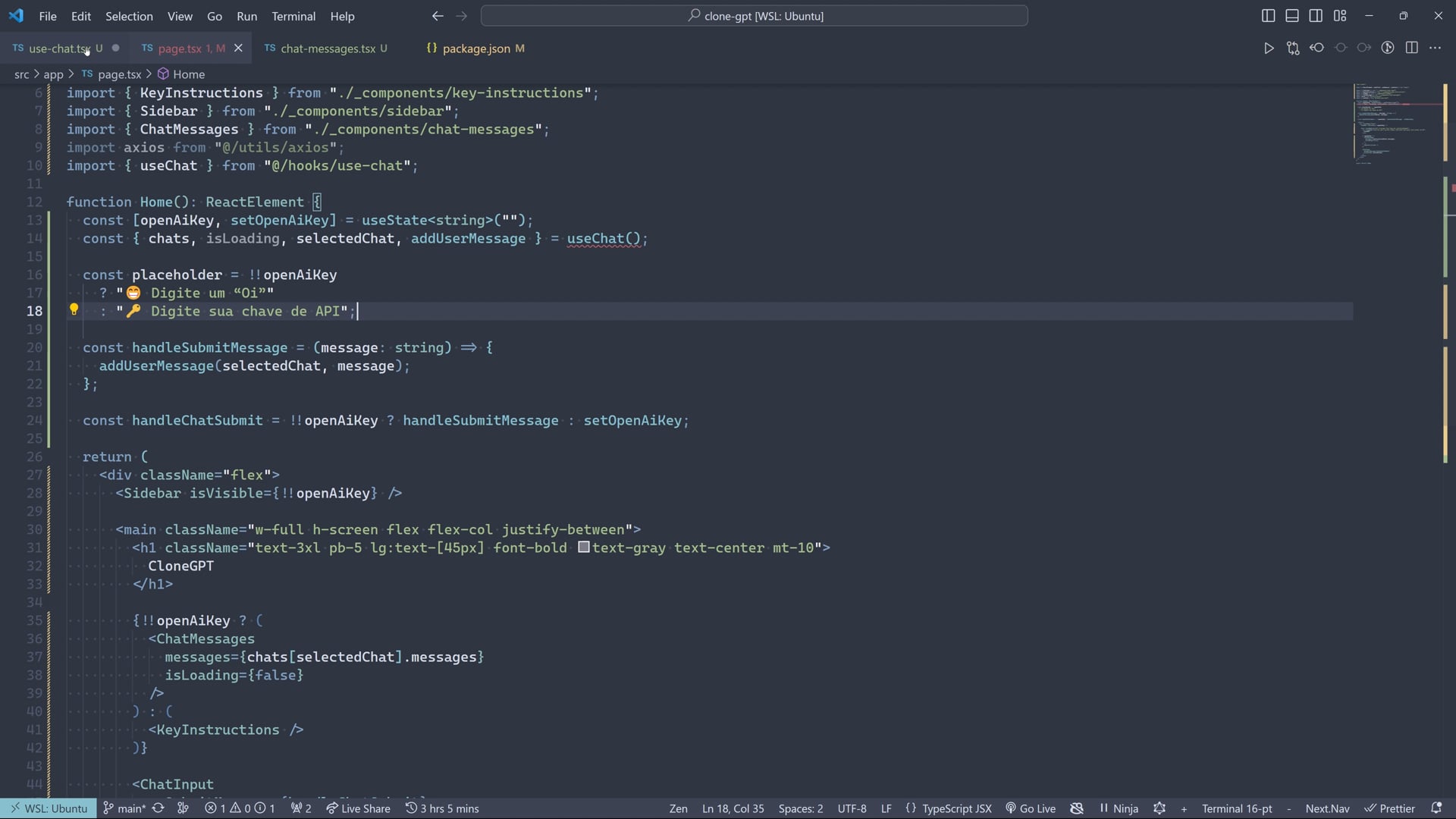Screen dimensions: 1456x819
Task: Click the text-gray color swatch on line 31
Action: [x=583, y=548]
